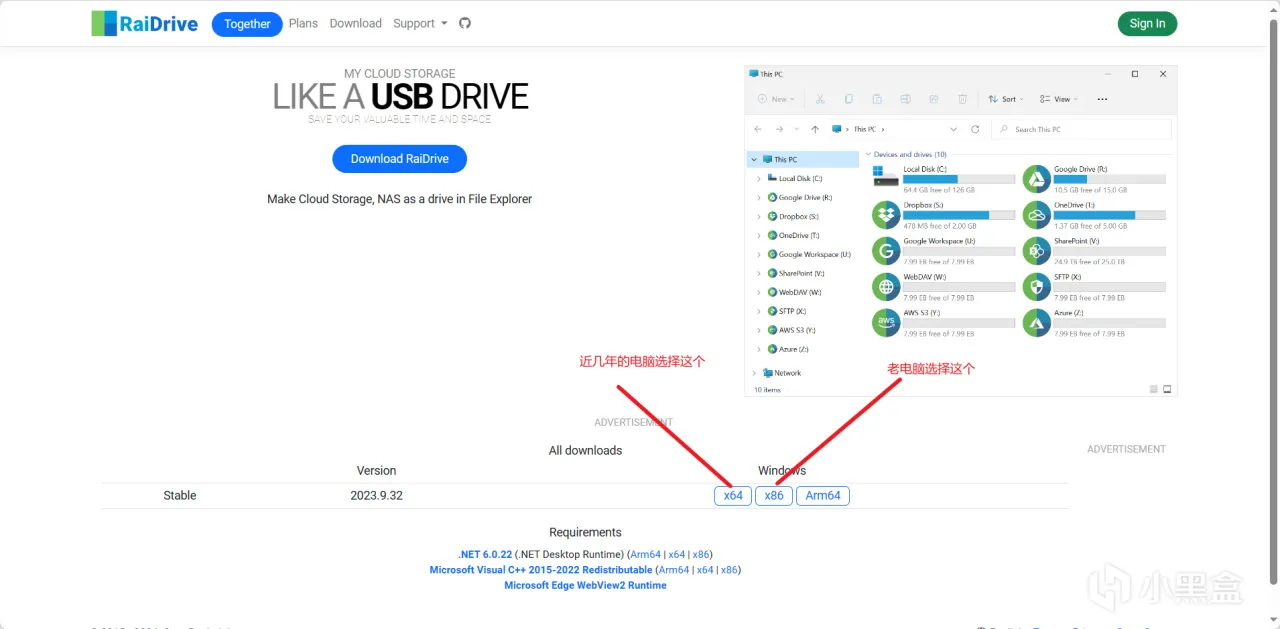The width and height of the screenshot is (1280, 629).
Task: Download the x64 Windows installer
Action: coord(733,496)
